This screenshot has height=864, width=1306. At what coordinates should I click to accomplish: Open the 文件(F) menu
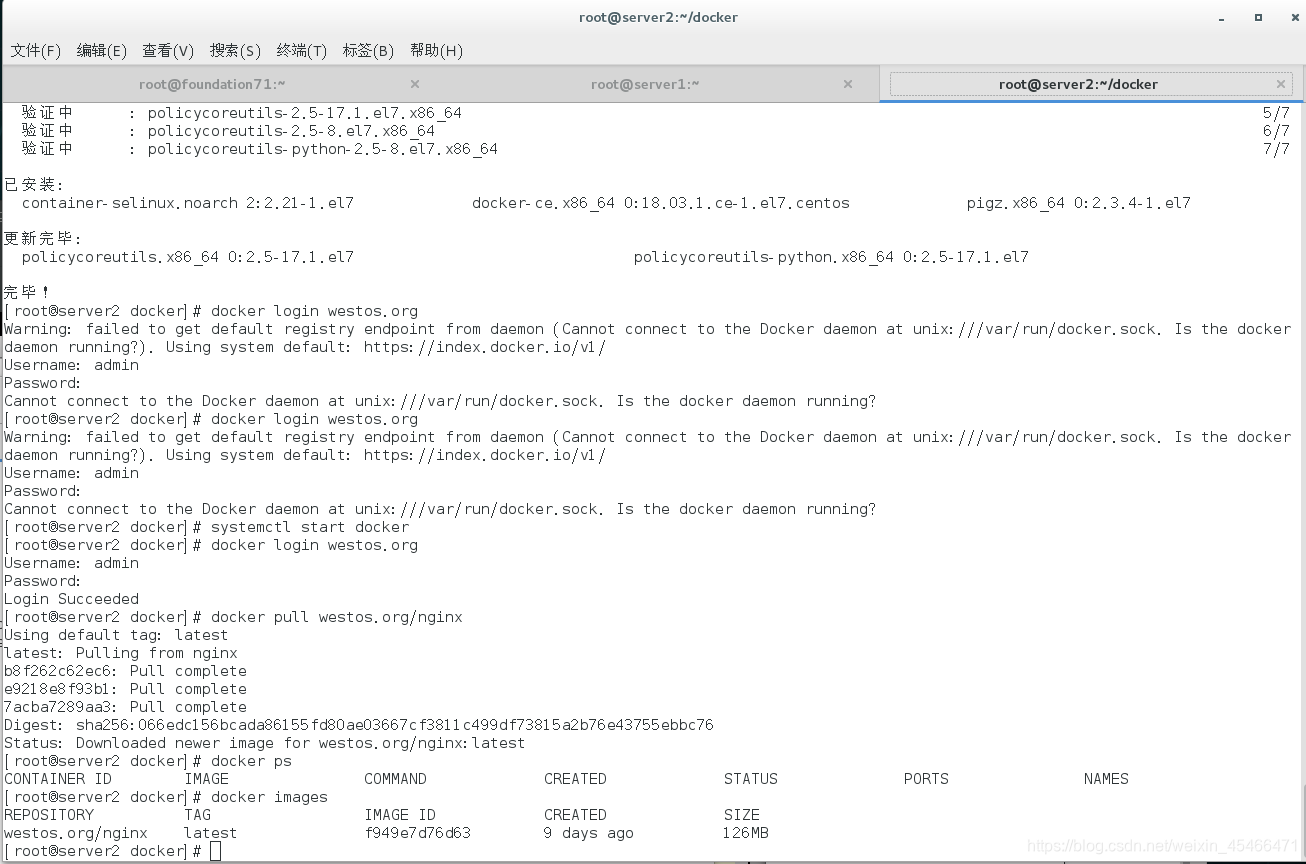click(36, 50)
